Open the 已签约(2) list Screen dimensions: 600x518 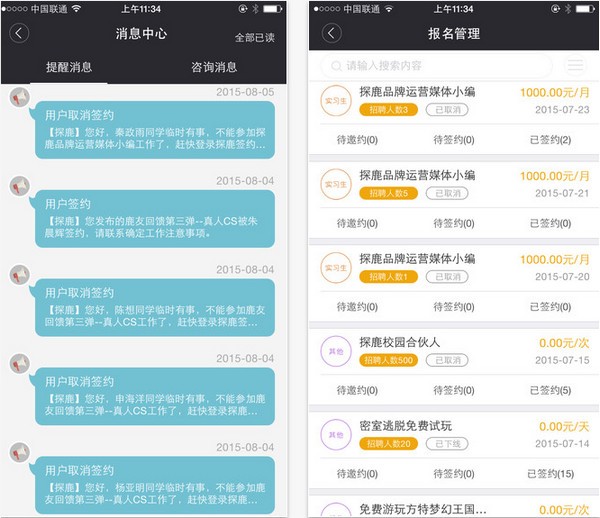tap(549, 140)
